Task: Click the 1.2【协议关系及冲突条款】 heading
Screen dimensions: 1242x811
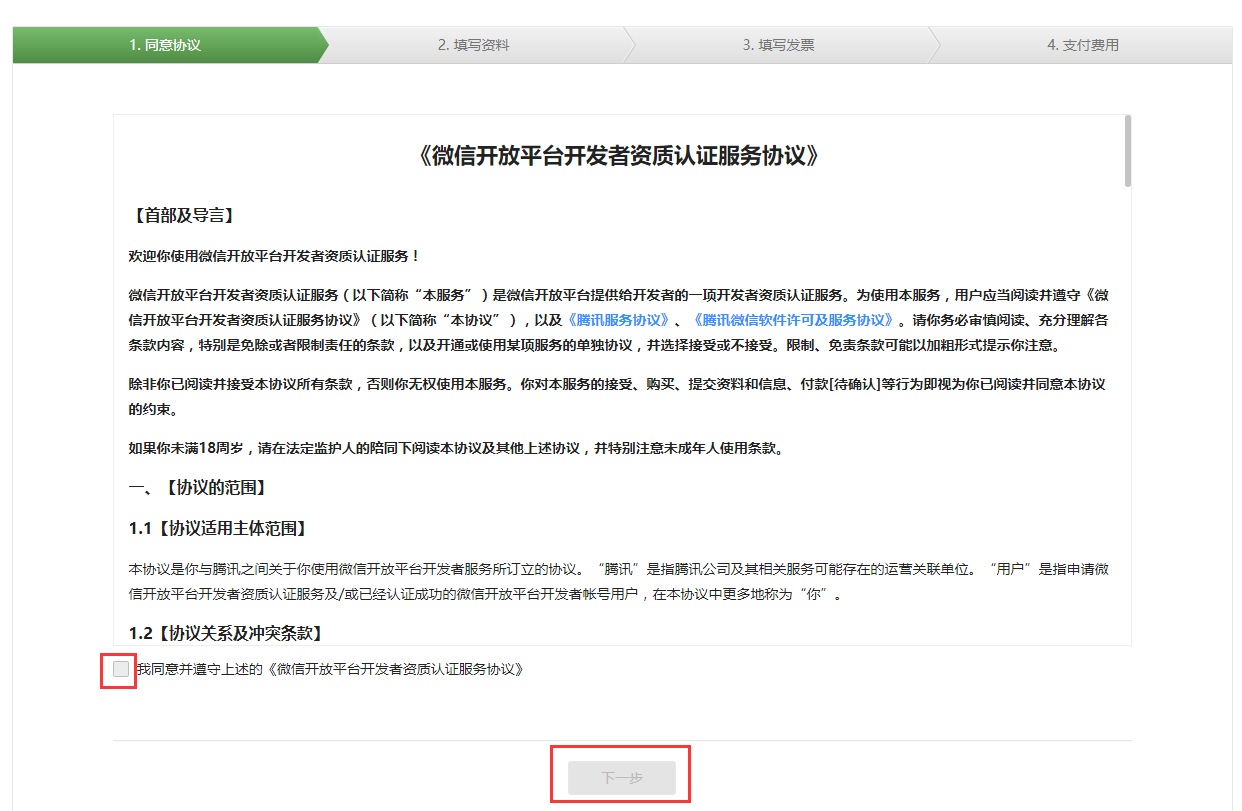Action: click(x=225, y=633)
